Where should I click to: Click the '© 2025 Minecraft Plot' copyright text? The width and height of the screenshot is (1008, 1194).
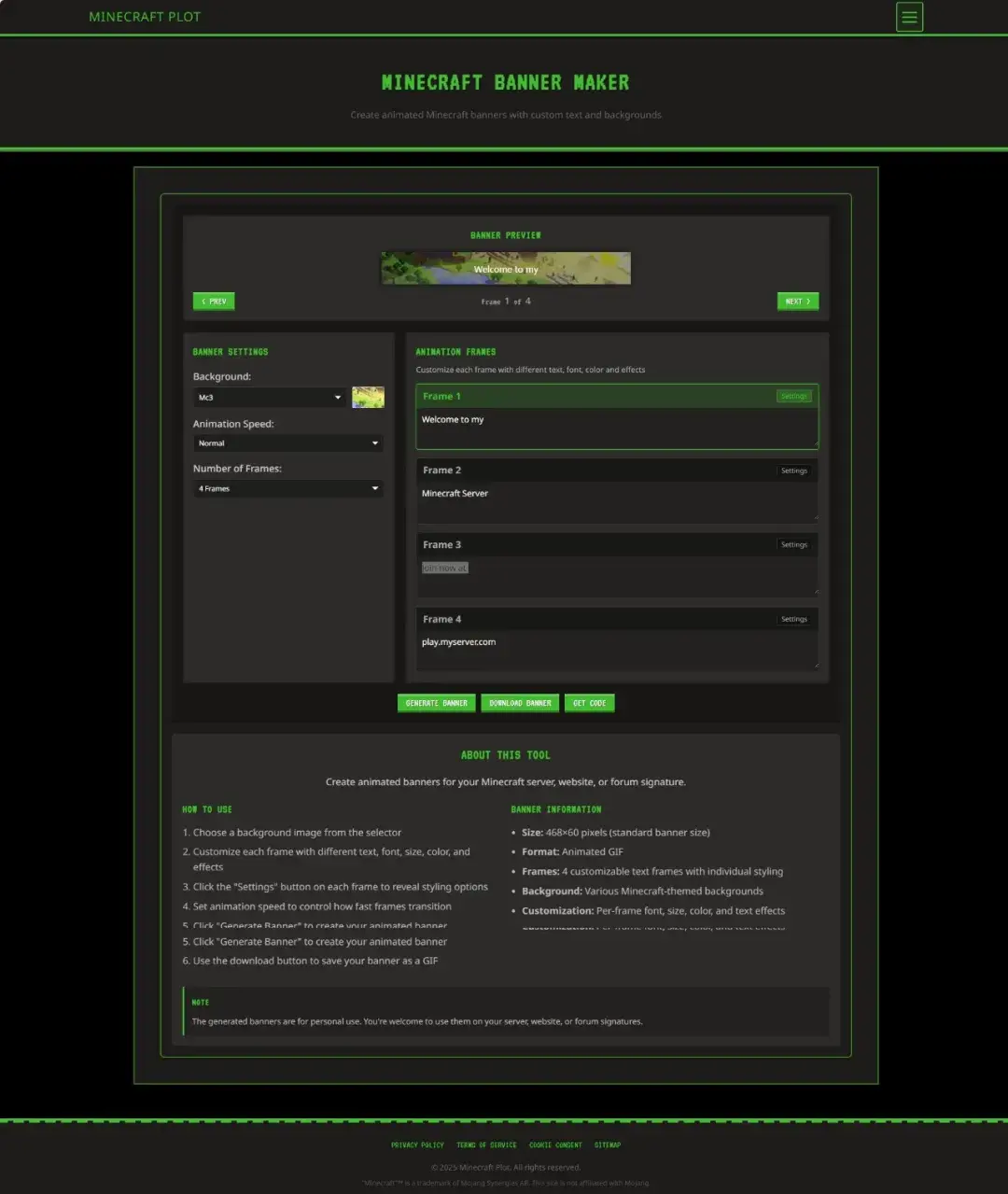pyautogui.click(x=506, y=1167)
